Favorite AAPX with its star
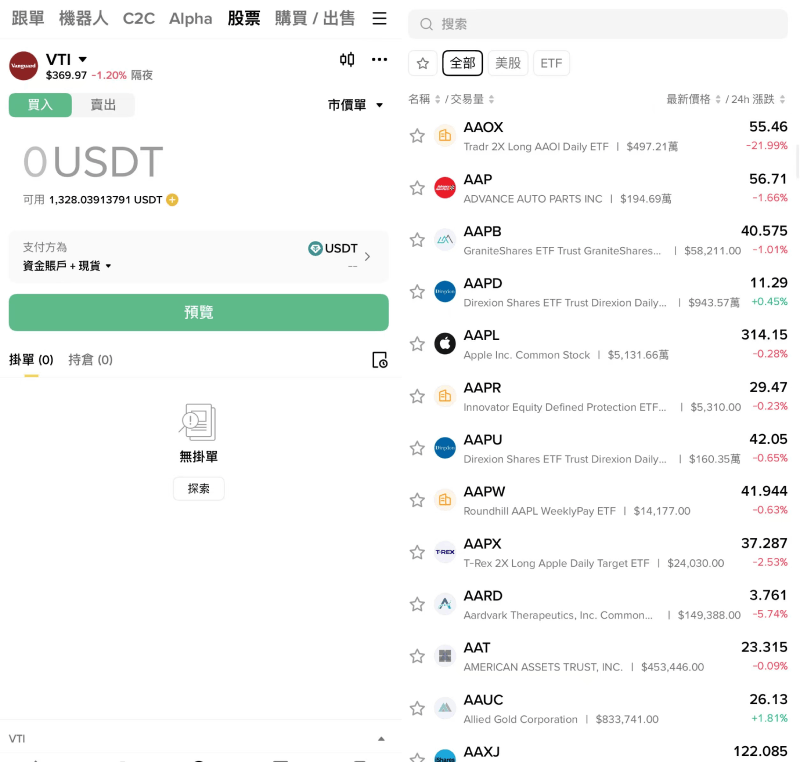Screen dimensions: 800x762 coord(417,552)
